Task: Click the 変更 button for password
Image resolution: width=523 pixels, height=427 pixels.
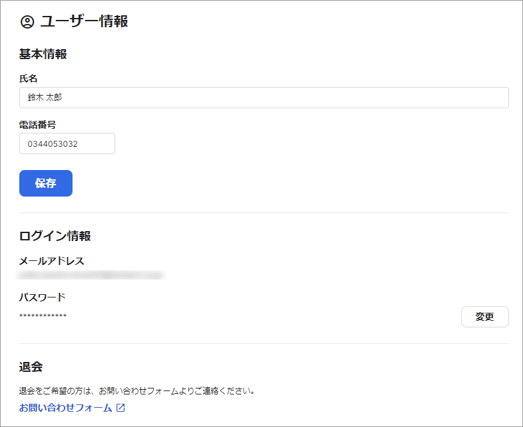Action: (x=485, y=317)
